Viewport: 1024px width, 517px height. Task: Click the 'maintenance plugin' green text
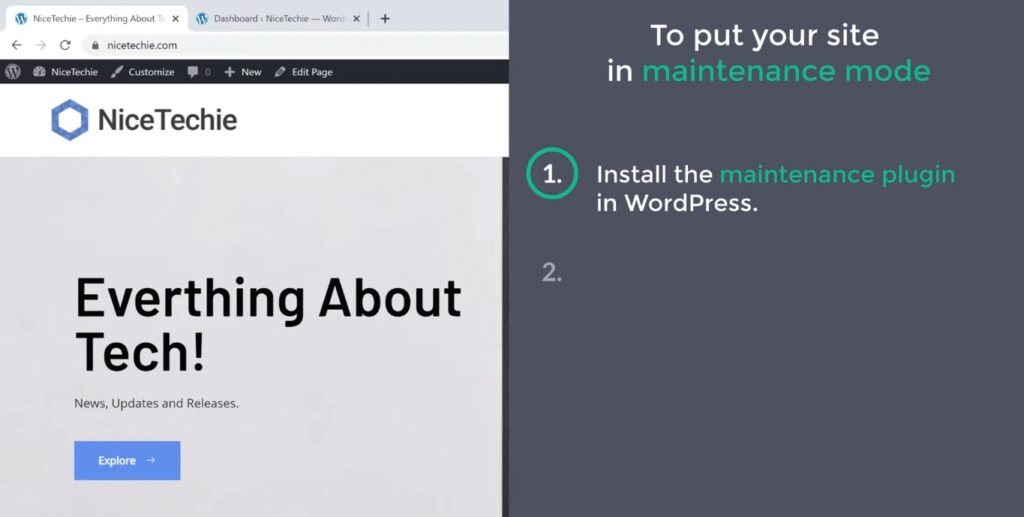pyautogui.click(x=837, y=175)
